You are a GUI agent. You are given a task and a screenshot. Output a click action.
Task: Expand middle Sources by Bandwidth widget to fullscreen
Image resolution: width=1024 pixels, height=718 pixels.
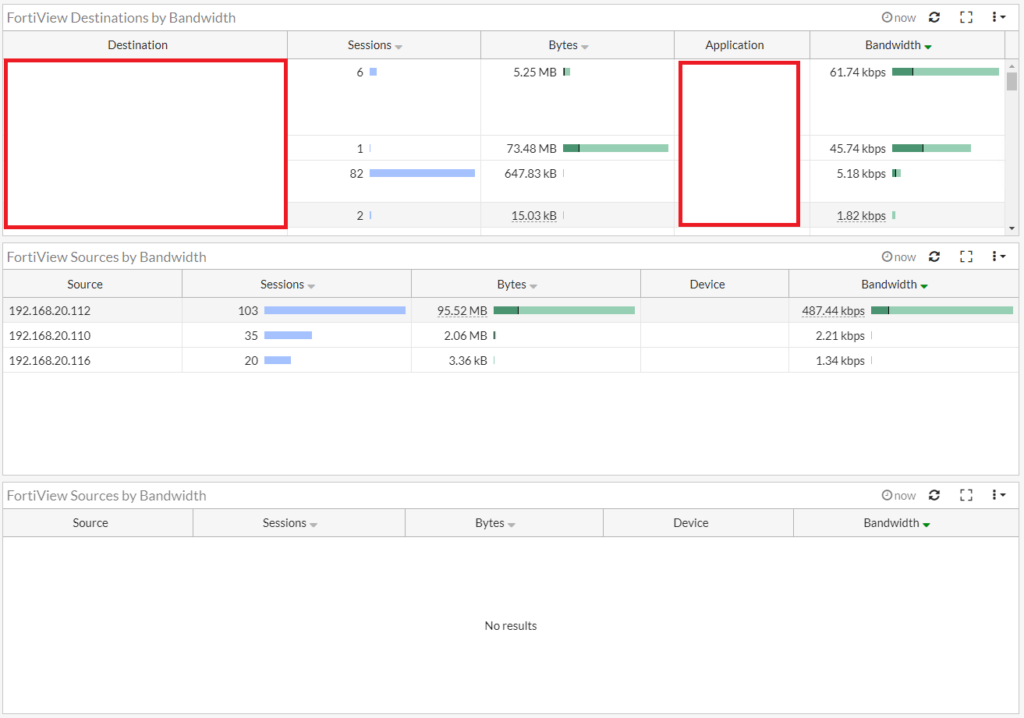pyautogui.click(x=966, y=256)
